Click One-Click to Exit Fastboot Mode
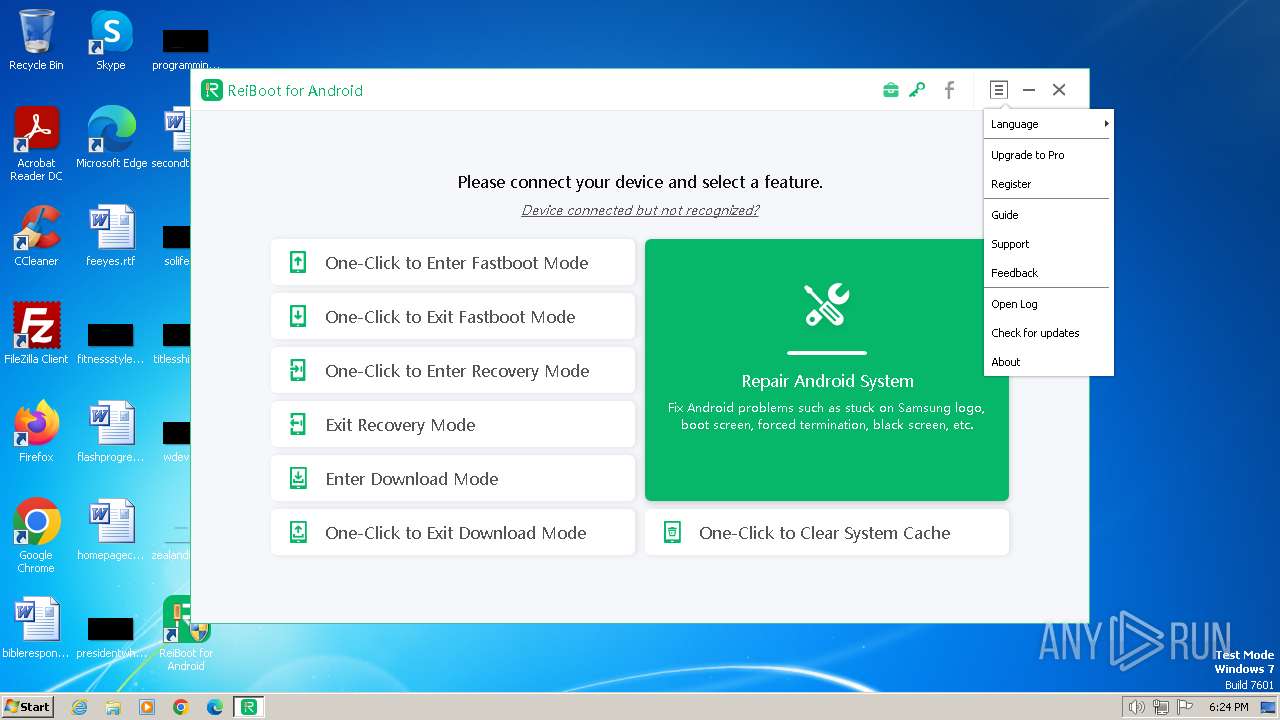 click(453, 317)
